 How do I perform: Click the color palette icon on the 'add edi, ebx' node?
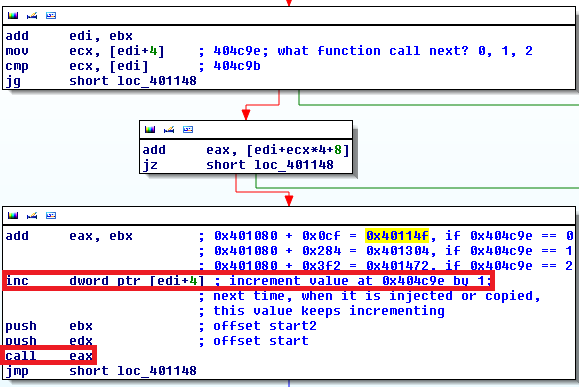click(x=13, y=16)
